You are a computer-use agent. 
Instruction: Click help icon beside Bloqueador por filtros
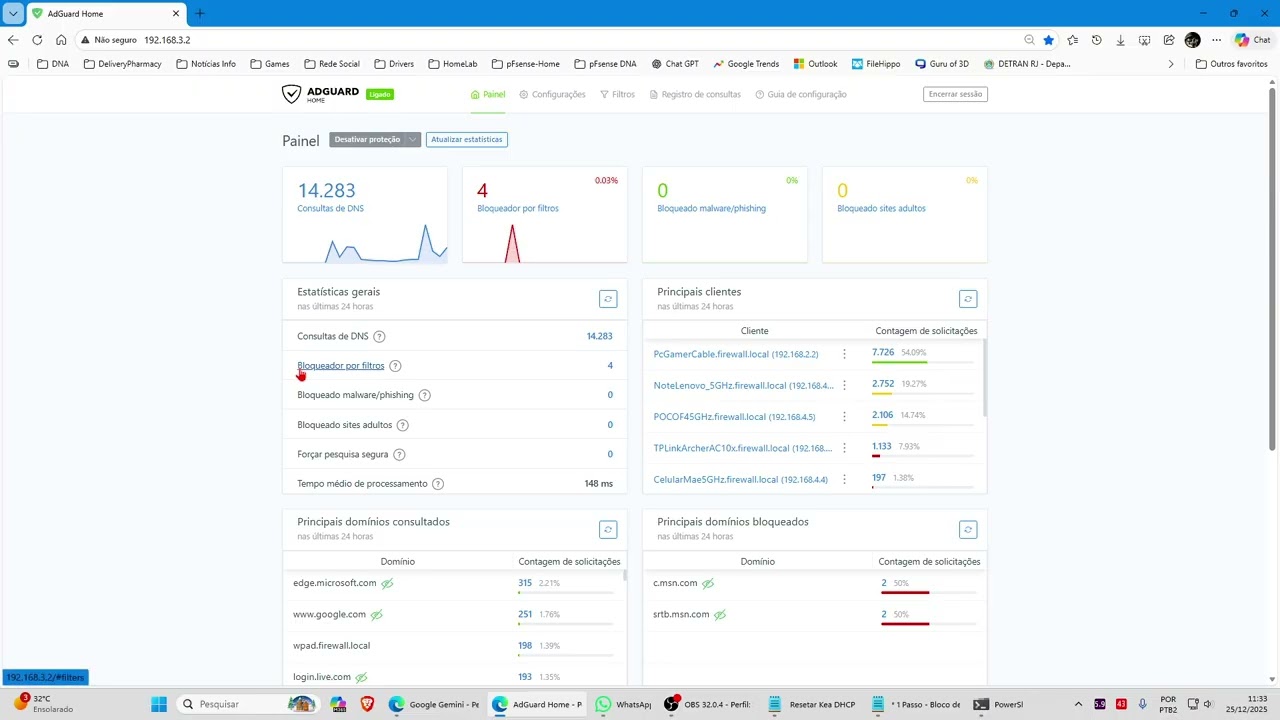(x=395, y=366)
